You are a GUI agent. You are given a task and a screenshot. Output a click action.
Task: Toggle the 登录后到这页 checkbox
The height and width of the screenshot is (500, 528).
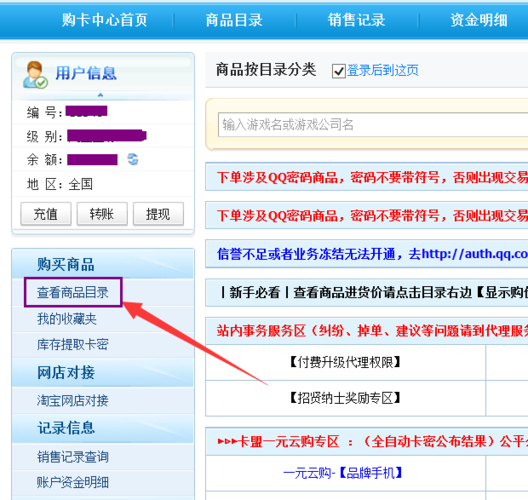(x=338, y=71)
